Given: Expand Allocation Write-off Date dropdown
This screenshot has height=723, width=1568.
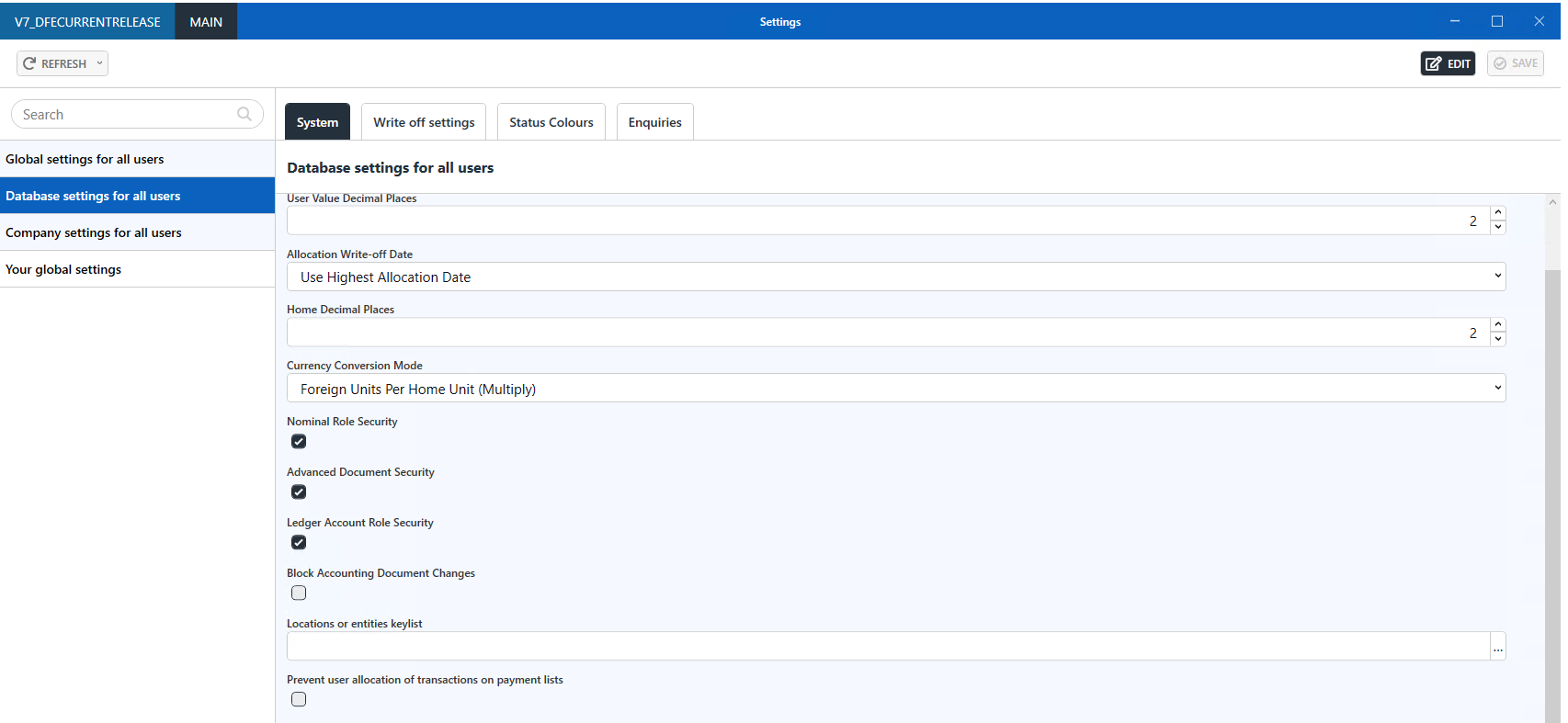Looking at the screenshot, I should [895, 277].
